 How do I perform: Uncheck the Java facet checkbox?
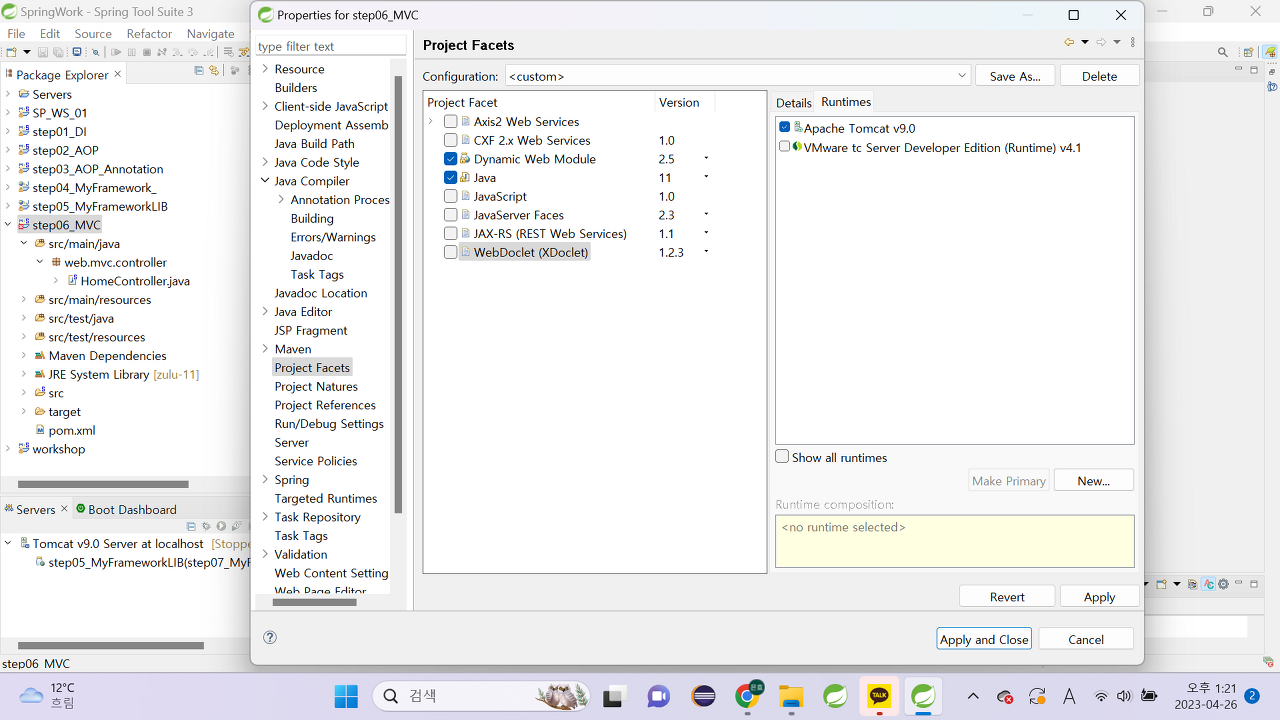tap(451, 178)
